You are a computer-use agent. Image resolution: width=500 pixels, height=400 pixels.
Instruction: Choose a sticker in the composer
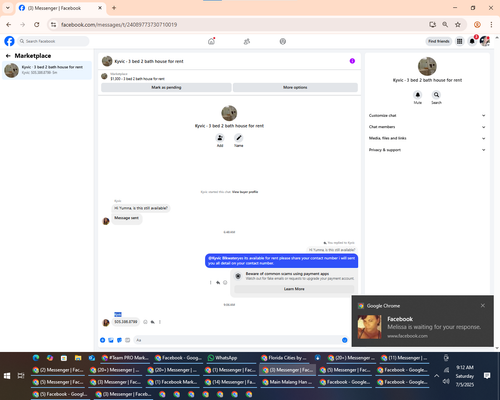coord(119,340)
